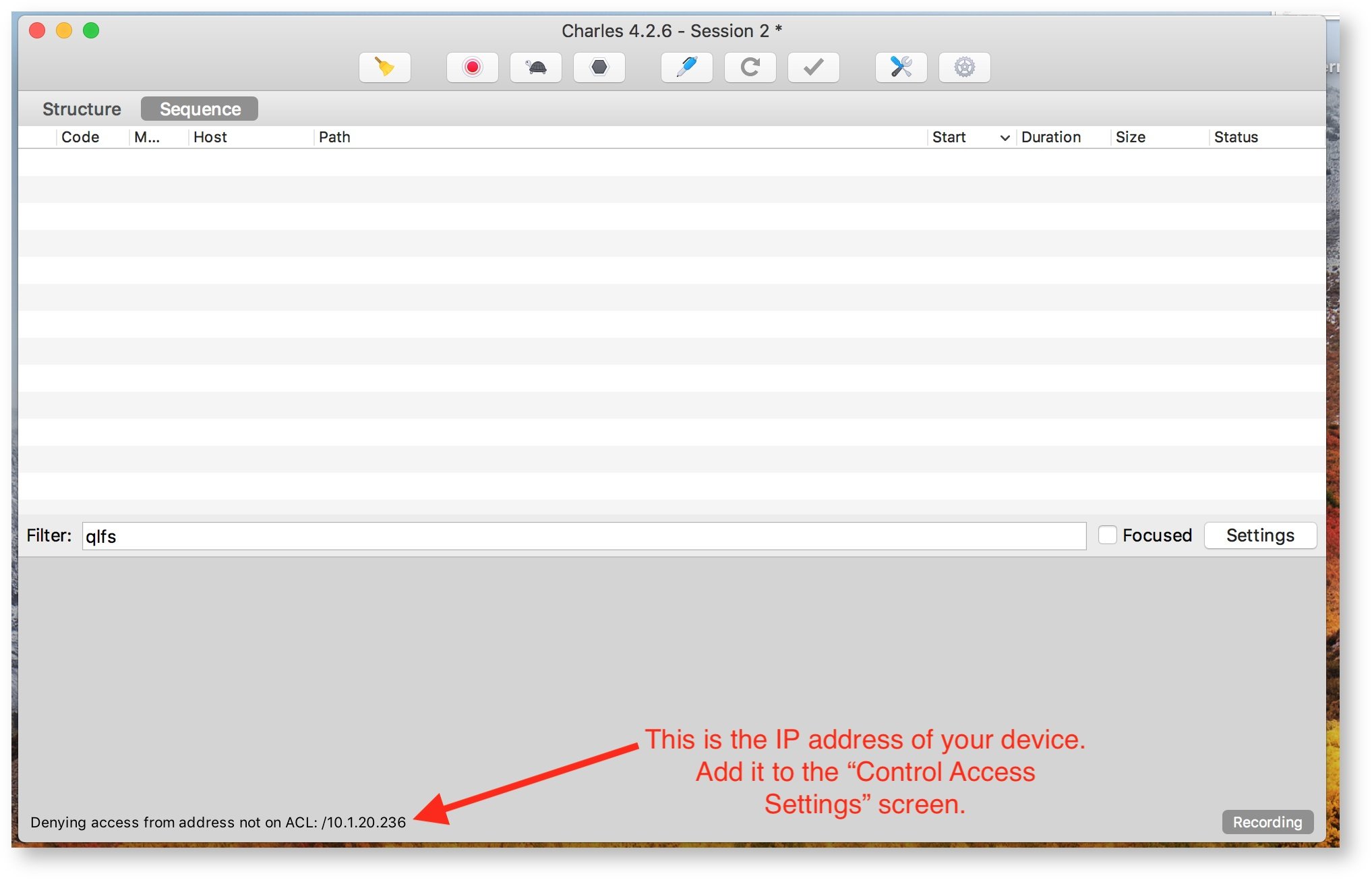Click the Recording status button
The height and width of the screenshot is (880, 1372).
(x=1267, y=821)
